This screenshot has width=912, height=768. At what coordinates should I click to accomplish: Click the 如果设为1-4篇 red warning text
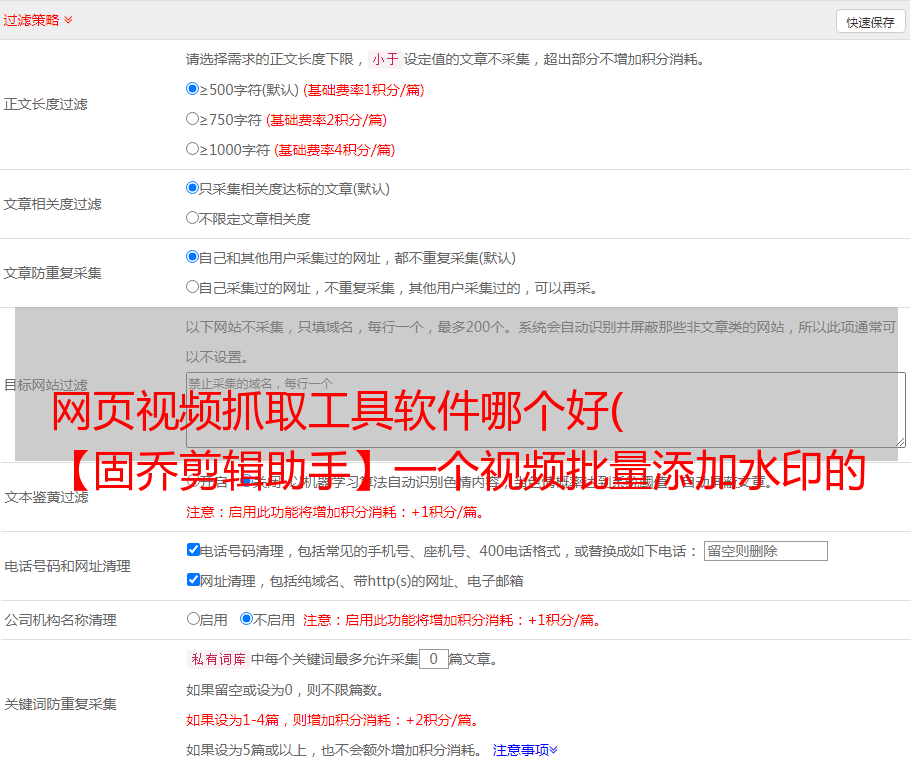click(x=334, y=720)
